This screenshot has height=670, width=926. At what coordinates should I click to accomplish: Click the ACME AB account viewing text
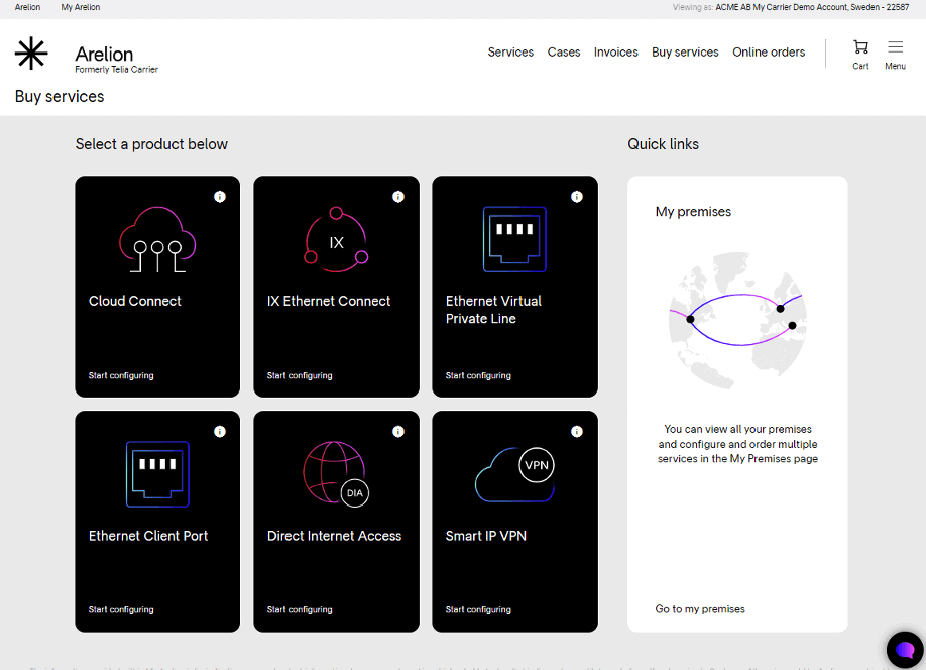(x=812, y=7)
